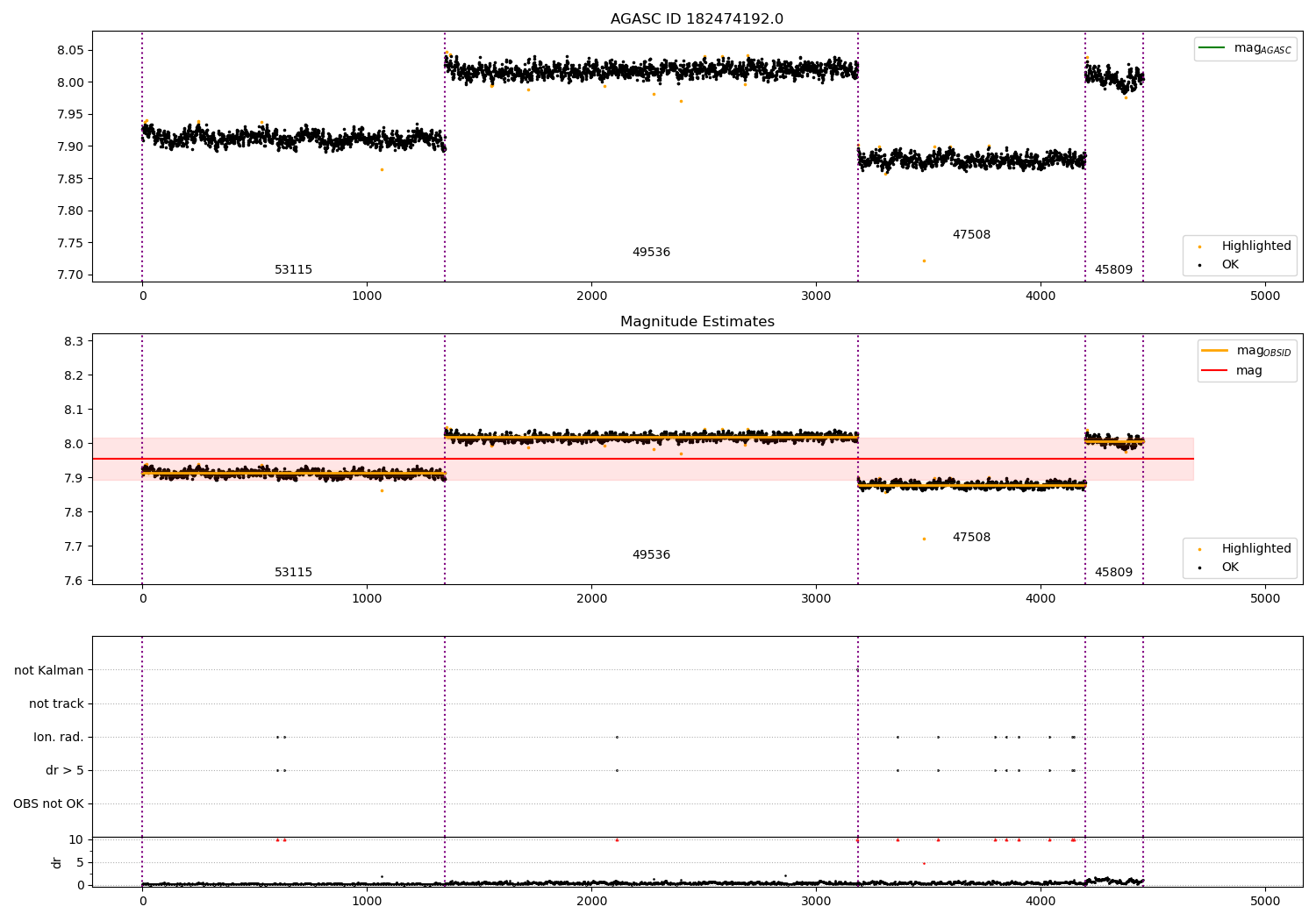
Task: Click obsid label 45809 in AGASC ID plot
Action: tap(1113, 270)
